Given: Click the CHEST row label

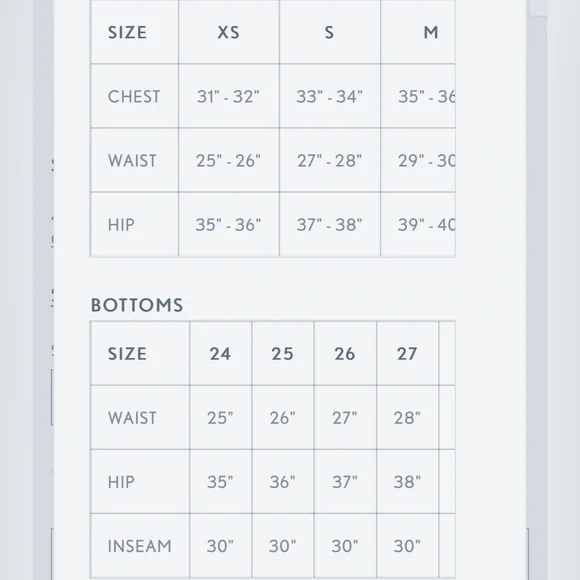Looking at the screenshot, I should click(134, 97).
